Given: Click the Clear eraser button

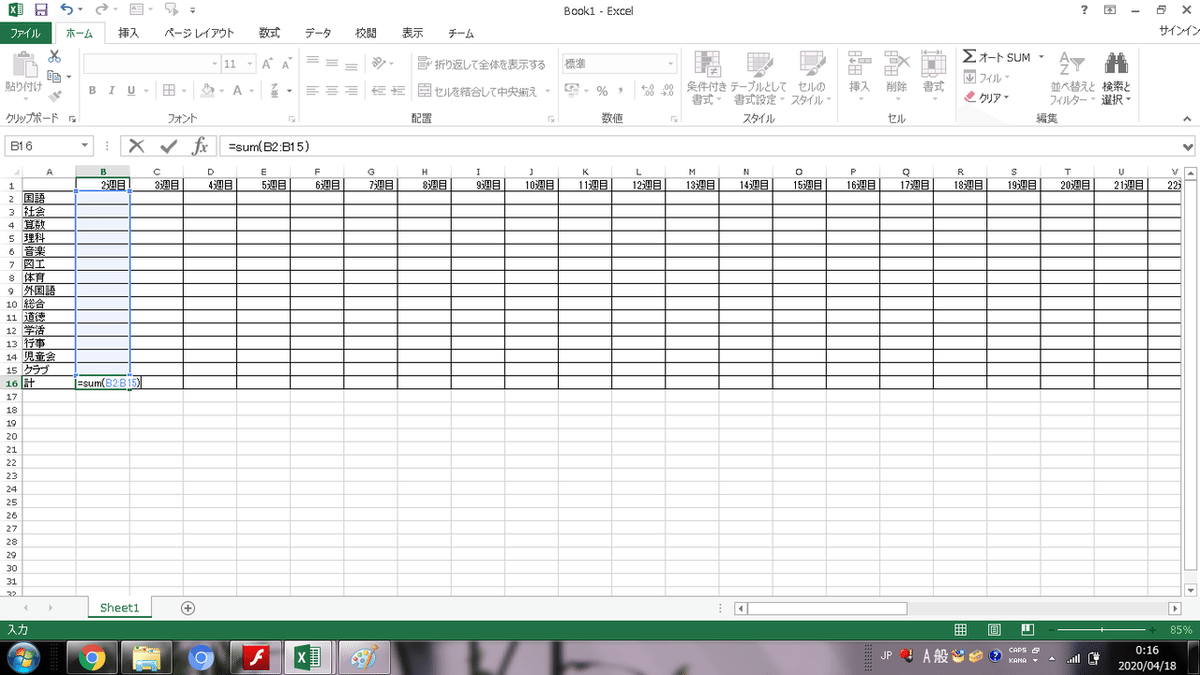Looking at the screenshot, I should point(986,97).
